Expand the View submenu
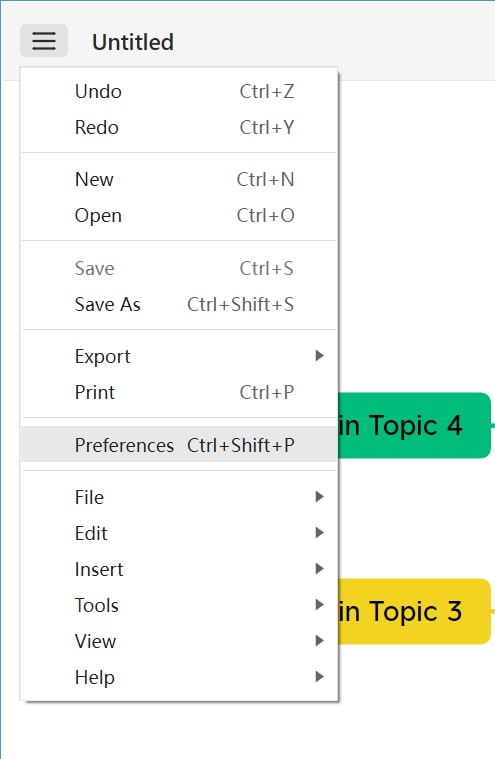The width and height of the screenshot is (495, 759). tap(179, 641)
